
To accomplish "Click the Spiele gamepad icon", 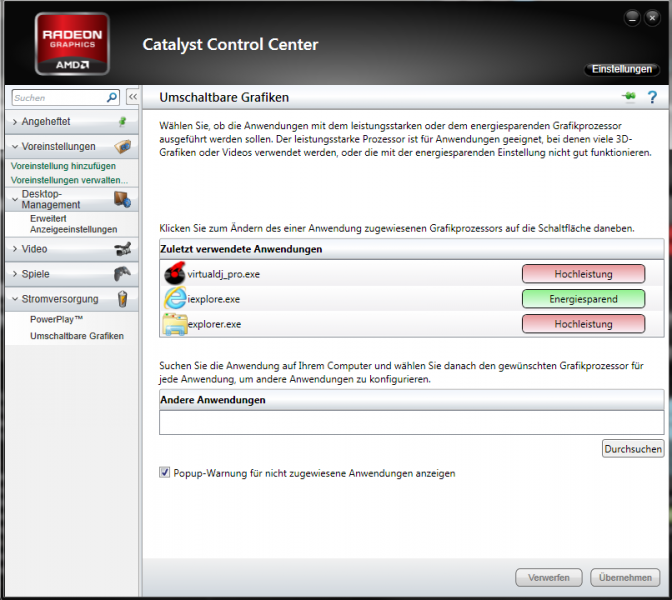I will pos(123,274).
